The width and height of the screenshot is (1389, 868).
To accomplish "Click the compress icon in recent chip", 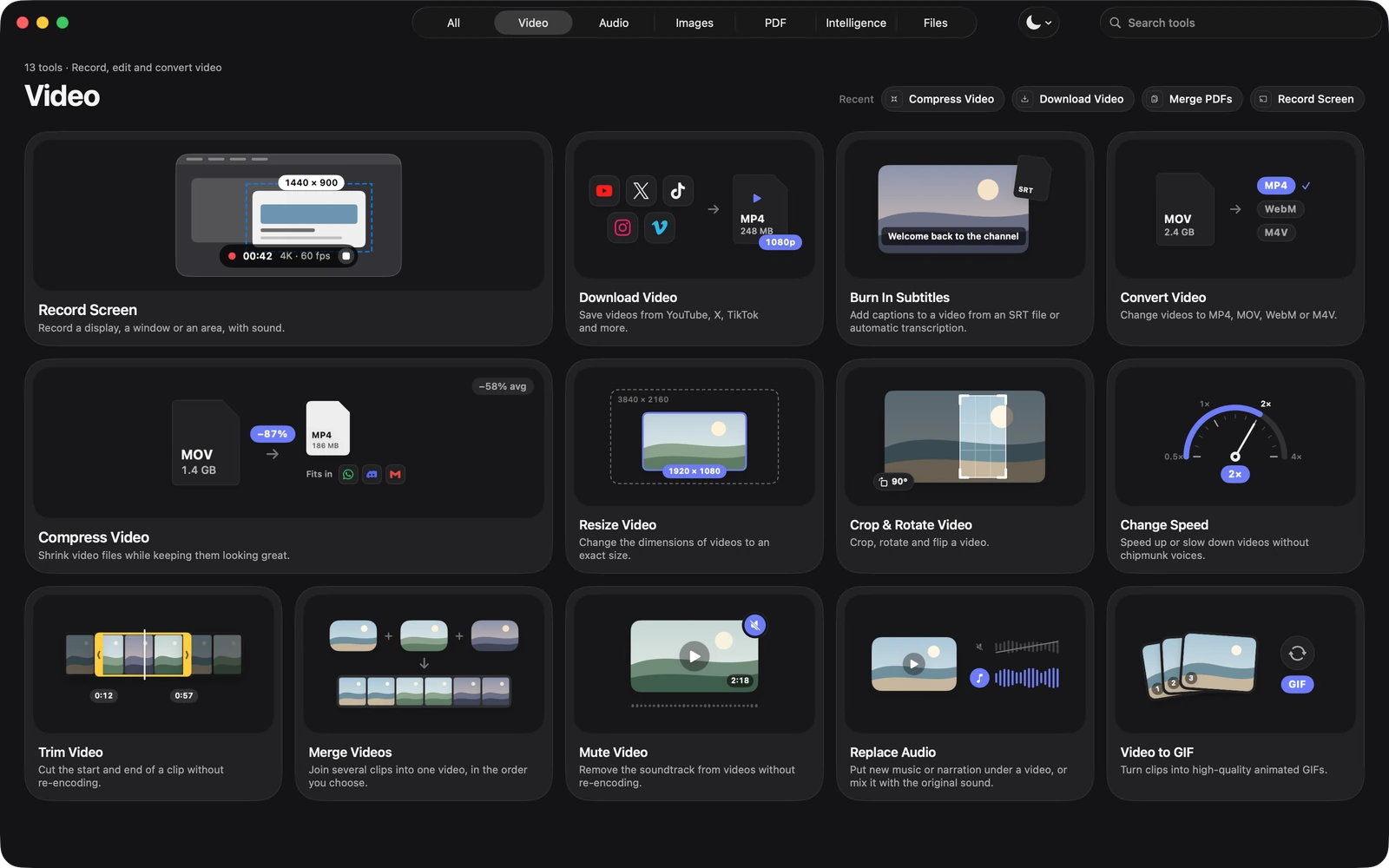I will (x=894, y=99).
